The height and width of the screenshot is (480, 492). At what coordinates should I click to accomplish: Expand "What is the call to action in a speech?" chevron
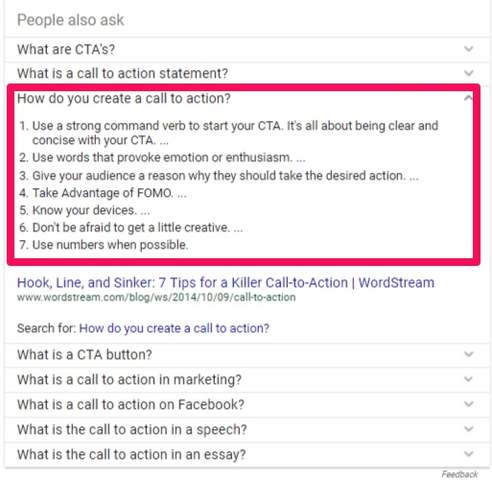tap(469, 429)
